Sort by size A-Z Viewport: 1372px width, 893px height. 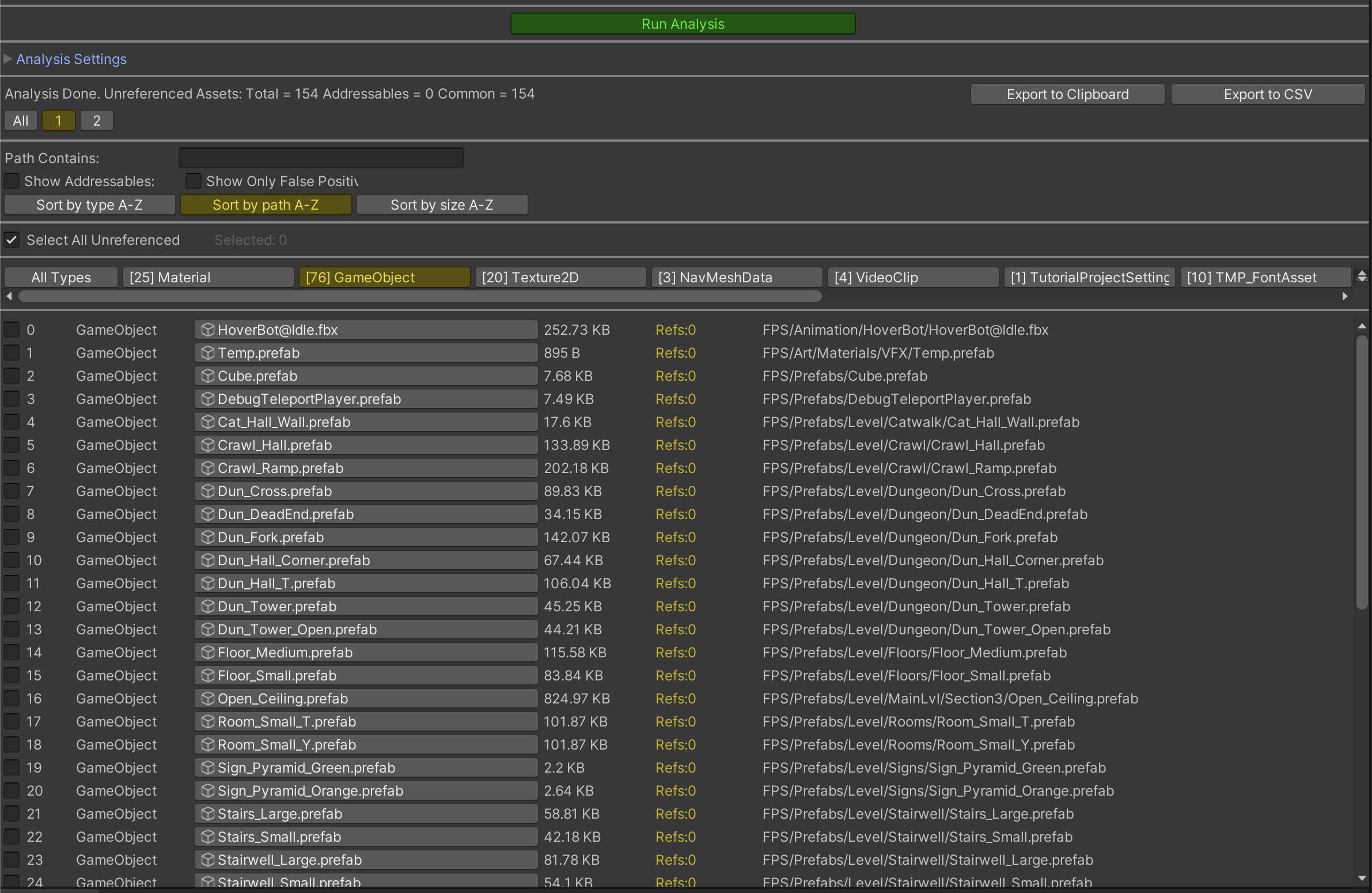[442, 205]
